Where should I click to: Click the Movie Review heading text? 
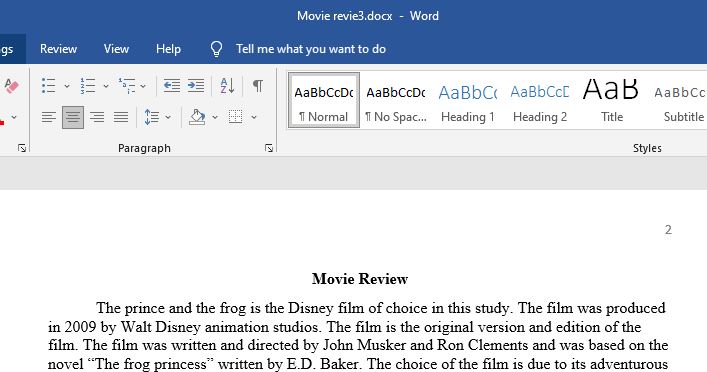pyautogui.click(x=360, y=279)
